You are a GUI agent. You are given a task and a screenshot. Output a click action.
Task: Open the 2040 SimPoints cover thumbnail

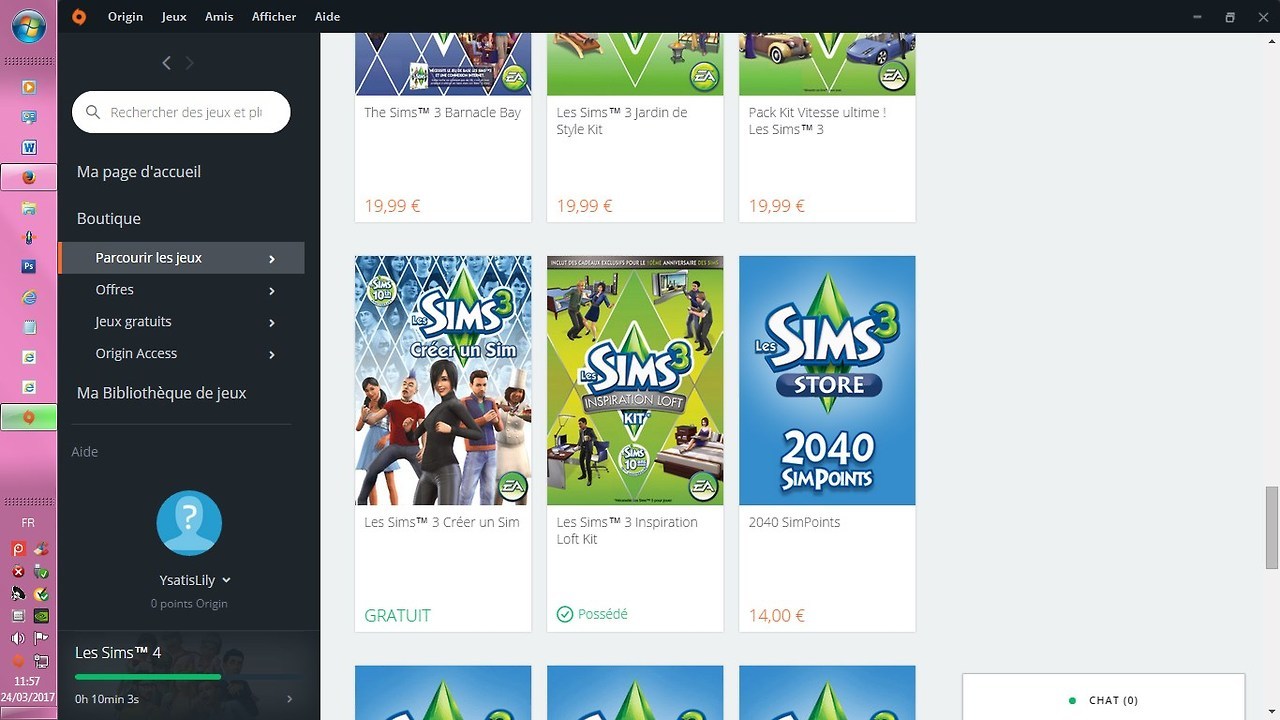(827, 380)
